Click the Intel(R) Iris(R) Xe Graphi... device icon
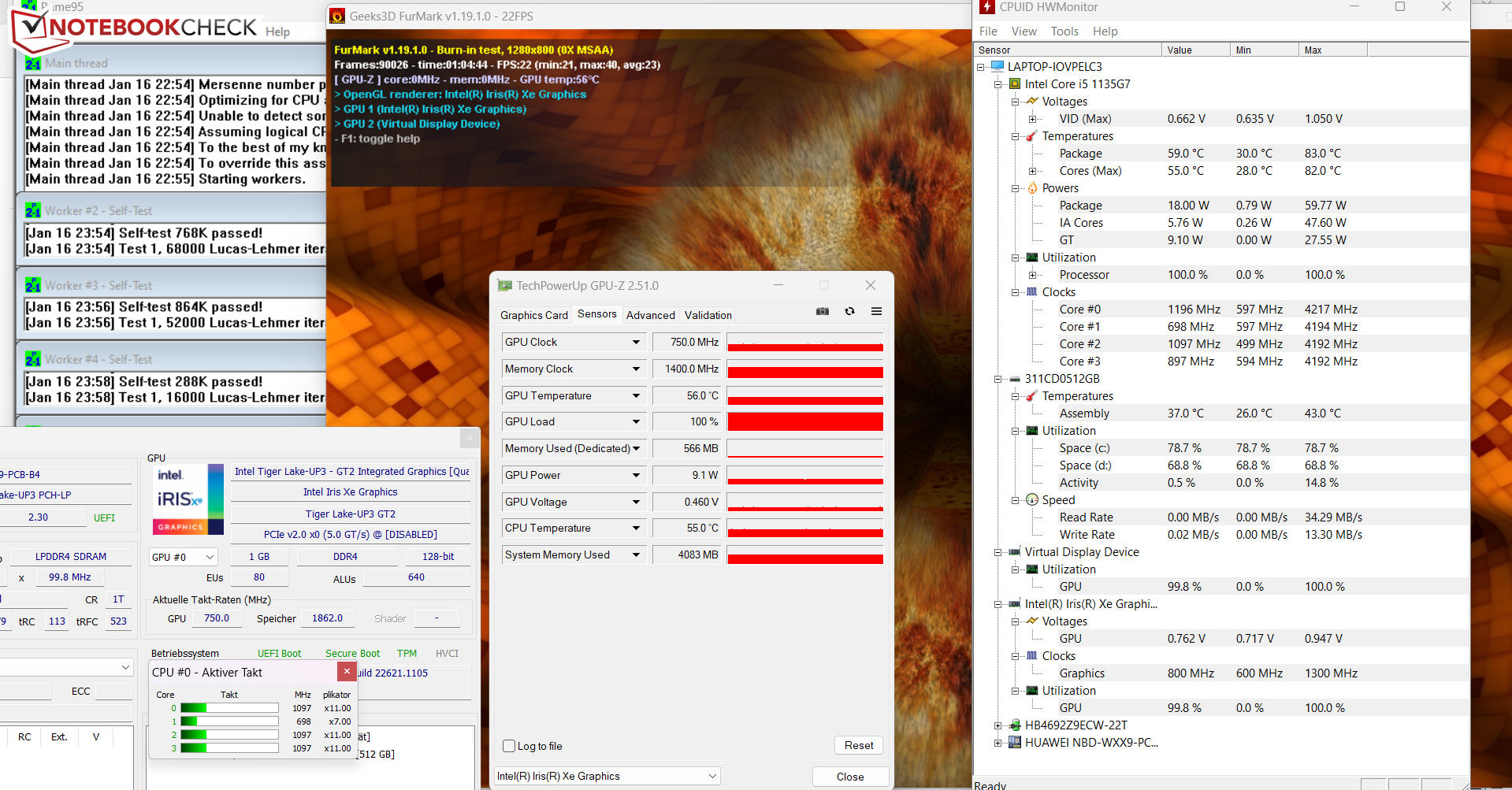This screenshot has height=790, width=1512. [x=1015, y=603]
